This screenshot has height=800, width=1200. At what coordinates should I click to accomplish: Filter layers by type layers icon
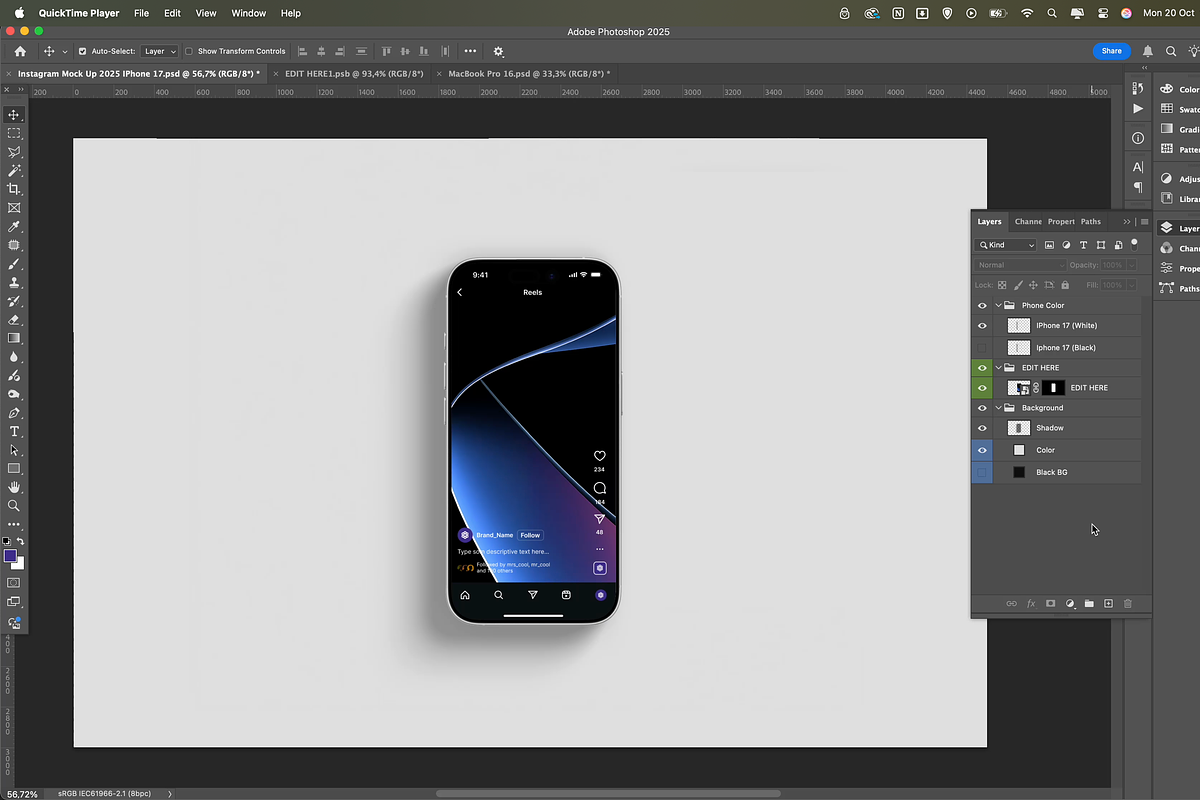pyautogui.click(x=1083, y=245)
